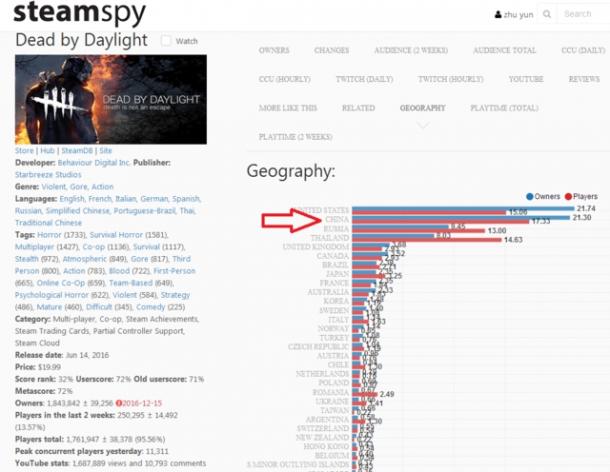Open the Team-Based tag
This screenshot has width=610, height=472.
(x=131, y=283)
